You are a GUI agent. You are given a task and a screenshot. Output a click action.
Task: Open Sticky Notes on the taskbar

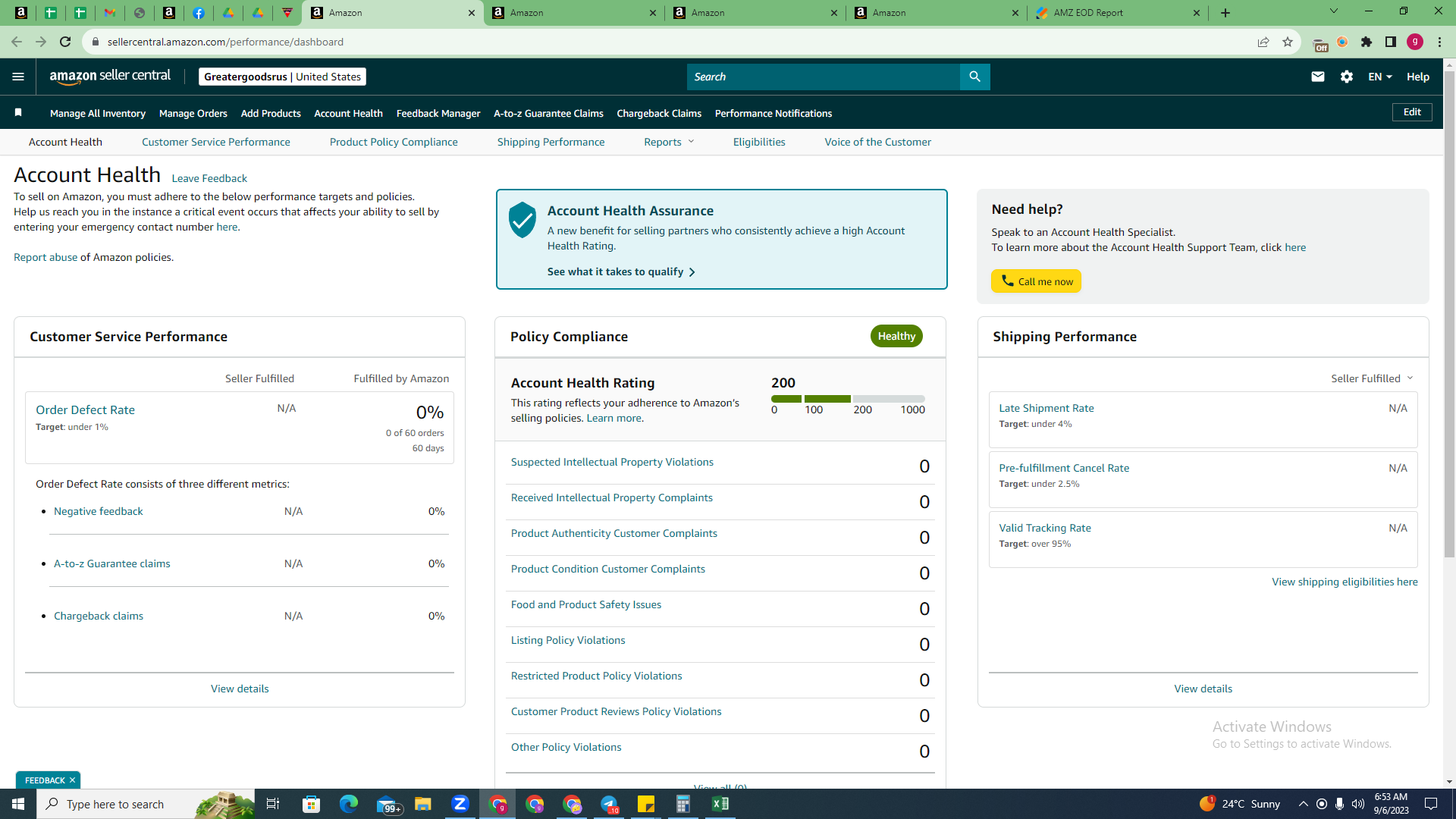tap(645, 804)
